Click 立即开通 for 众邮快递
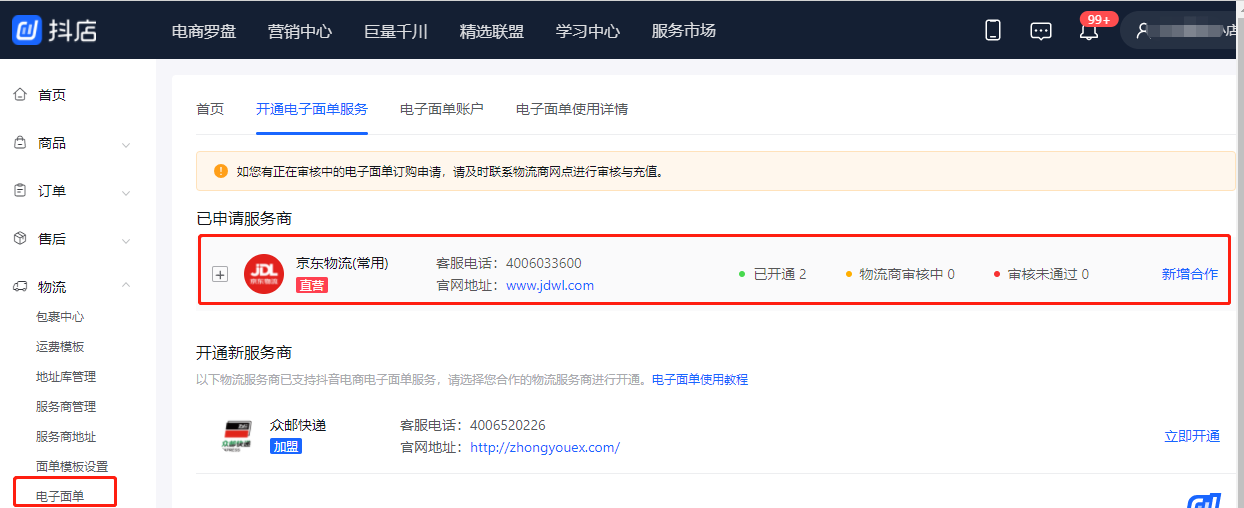This screenshot has width=1244, height=508. coord(1192,436)
